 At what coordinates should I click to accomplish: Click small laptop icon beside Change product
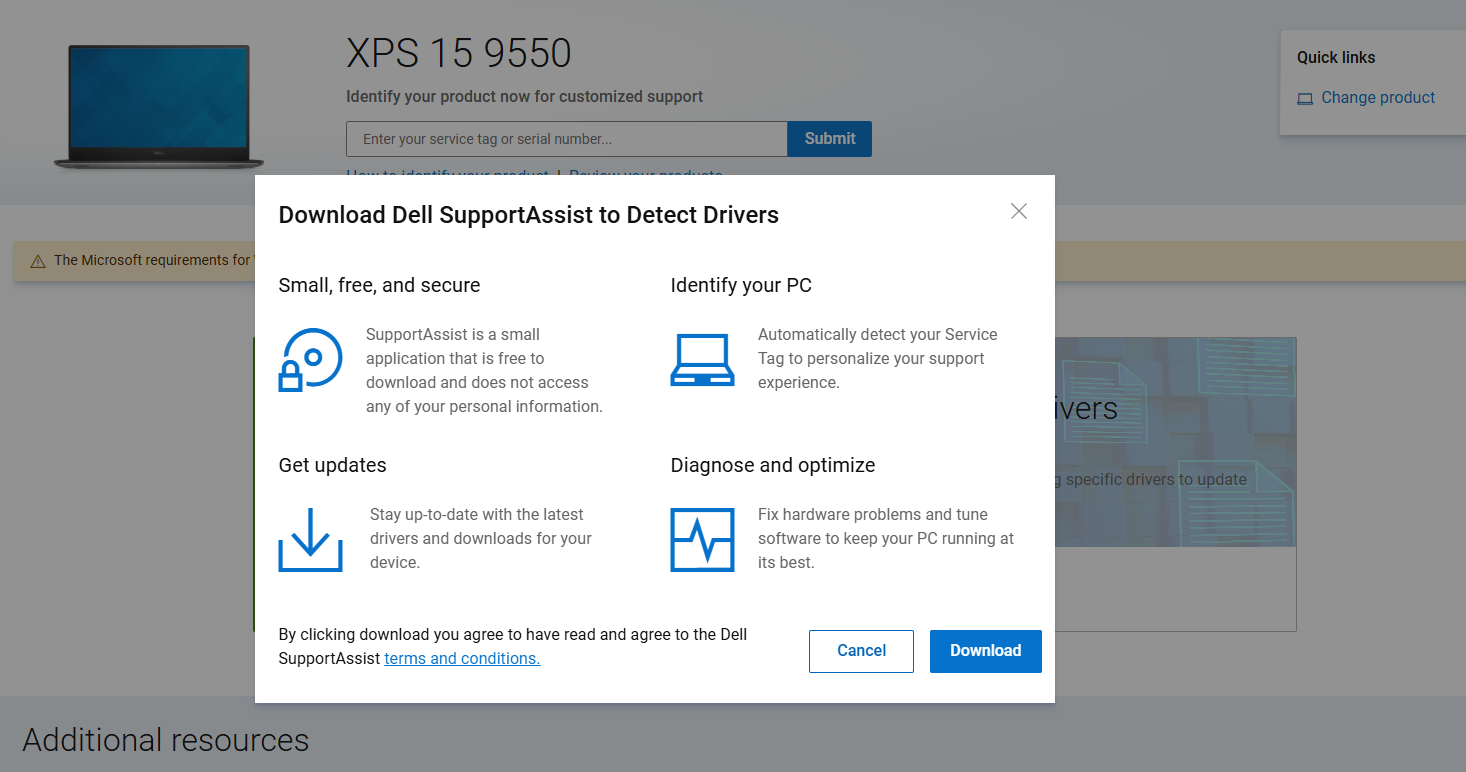[x=1304, y=98]
